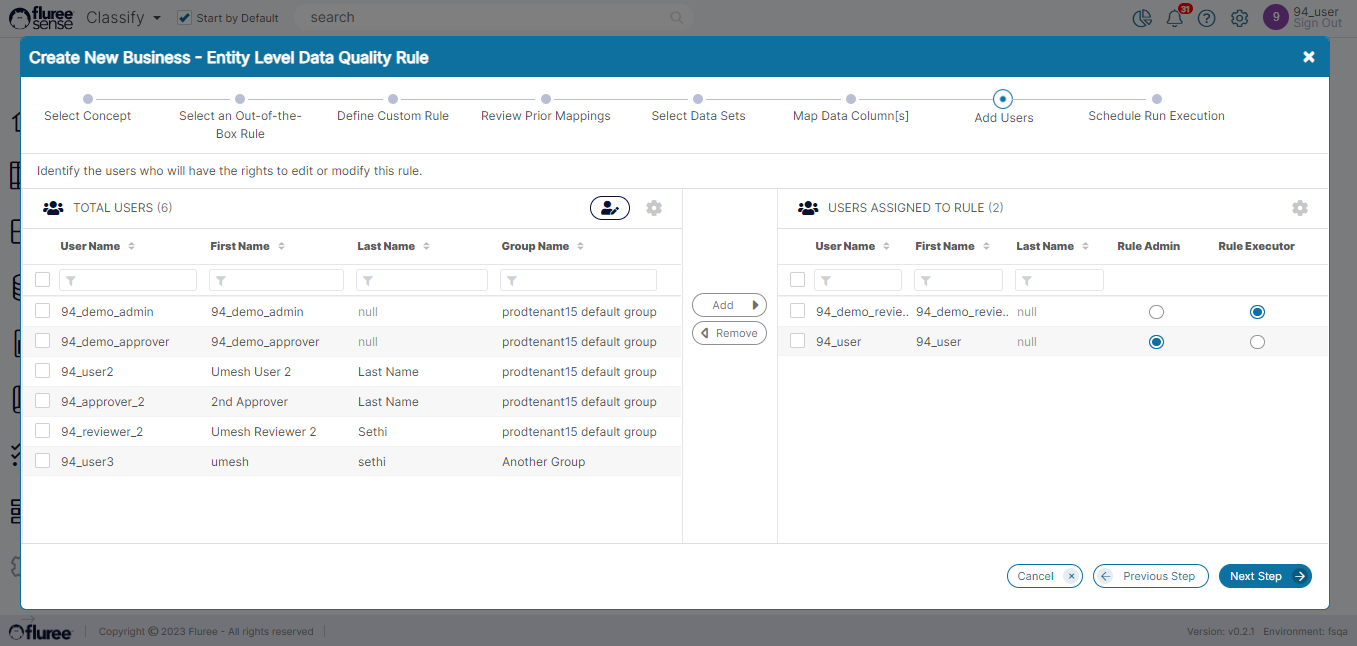The height and width of the screenshot is (646, 1357).
Task: Select checkbox for 94_user3 row
Action: click(43, 461)
